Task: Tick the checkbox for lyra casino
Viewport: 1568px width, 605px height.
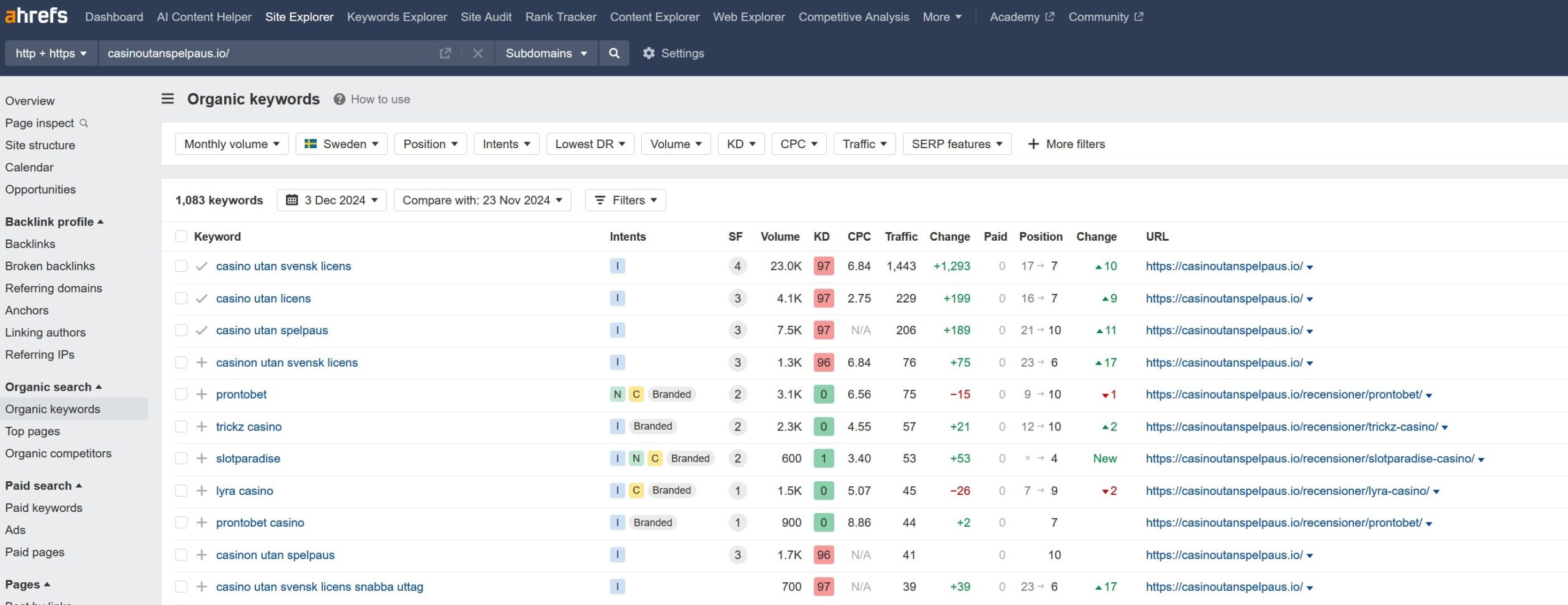Action: click(181, 490)
